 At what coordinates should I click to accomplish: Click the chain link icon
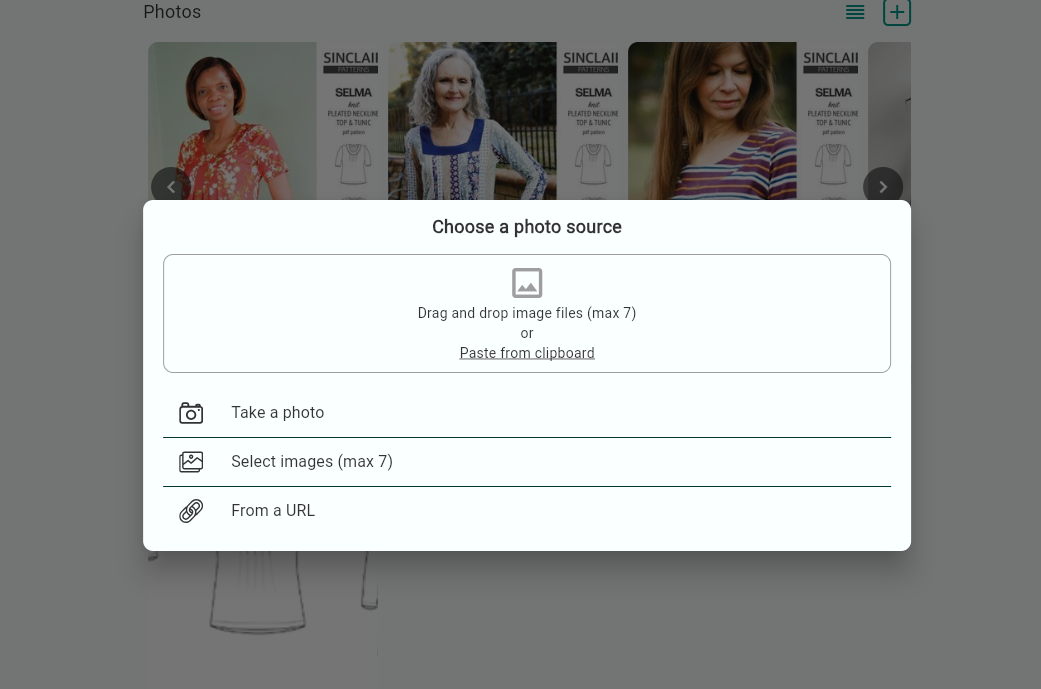click(x=191, y=511)
